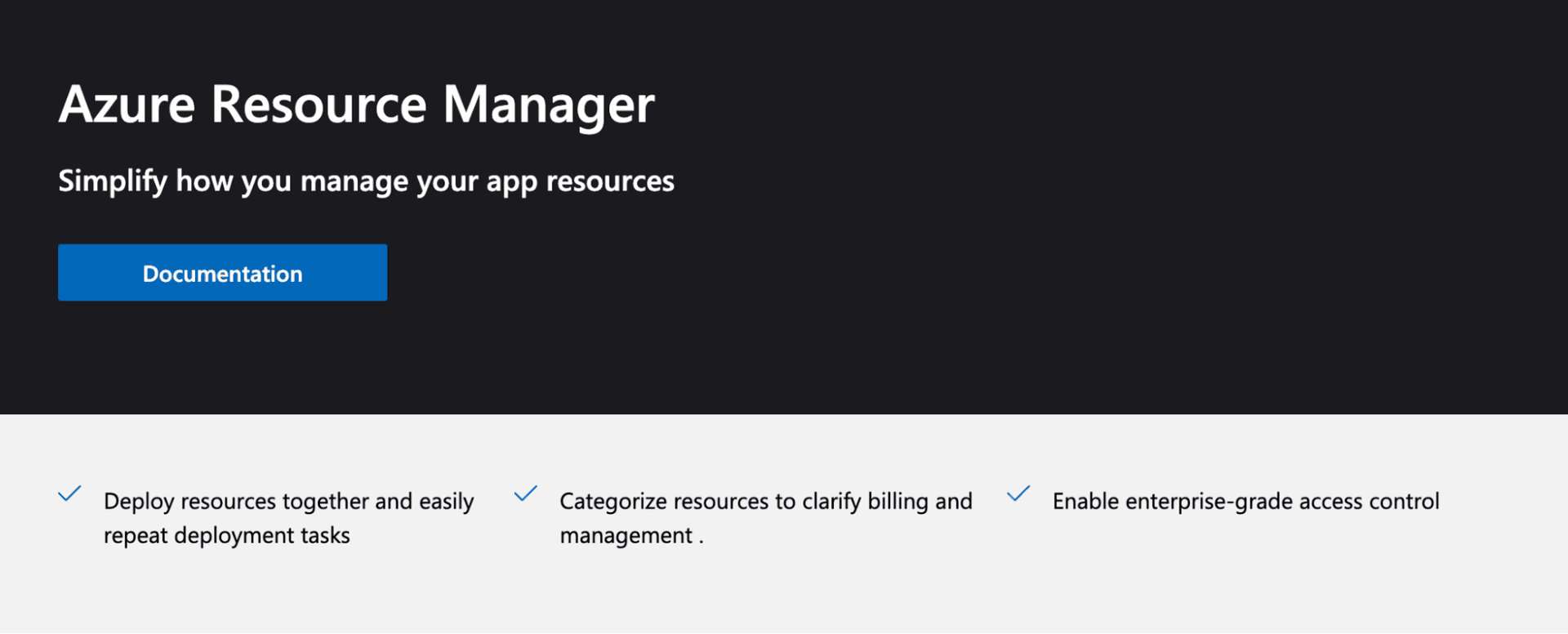The width and height of the screenshot is (1568, 634).
Task: Click the word "Manager" in the heading
Action: coord(548,105)
